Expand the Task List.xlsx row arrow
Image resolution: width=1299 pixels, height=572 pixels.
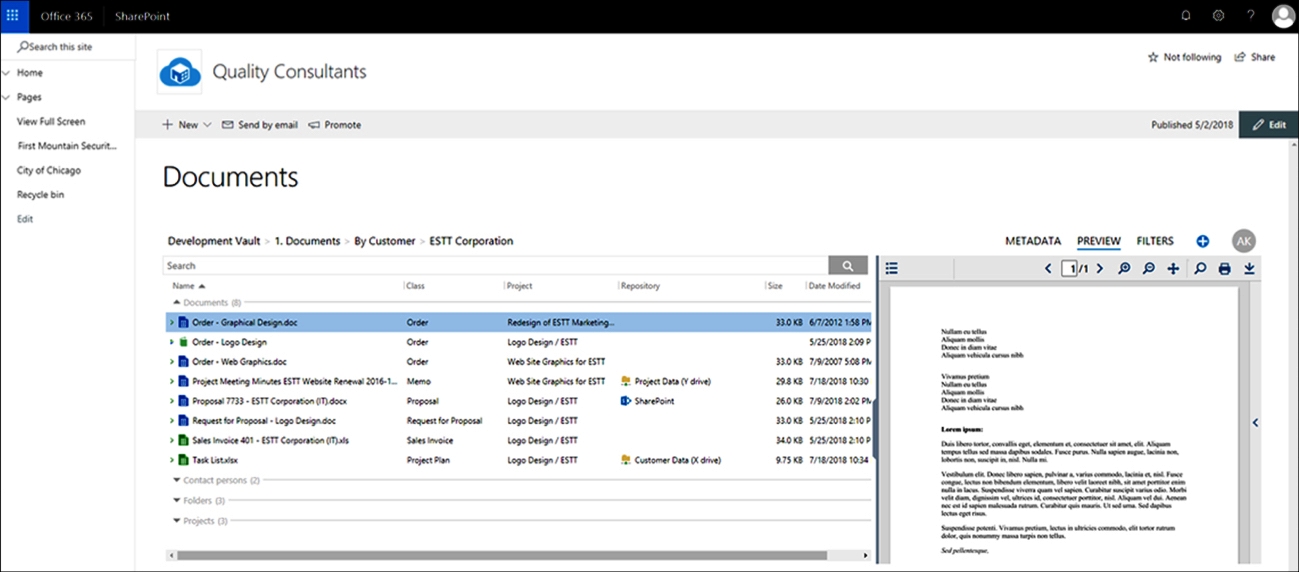171,460
